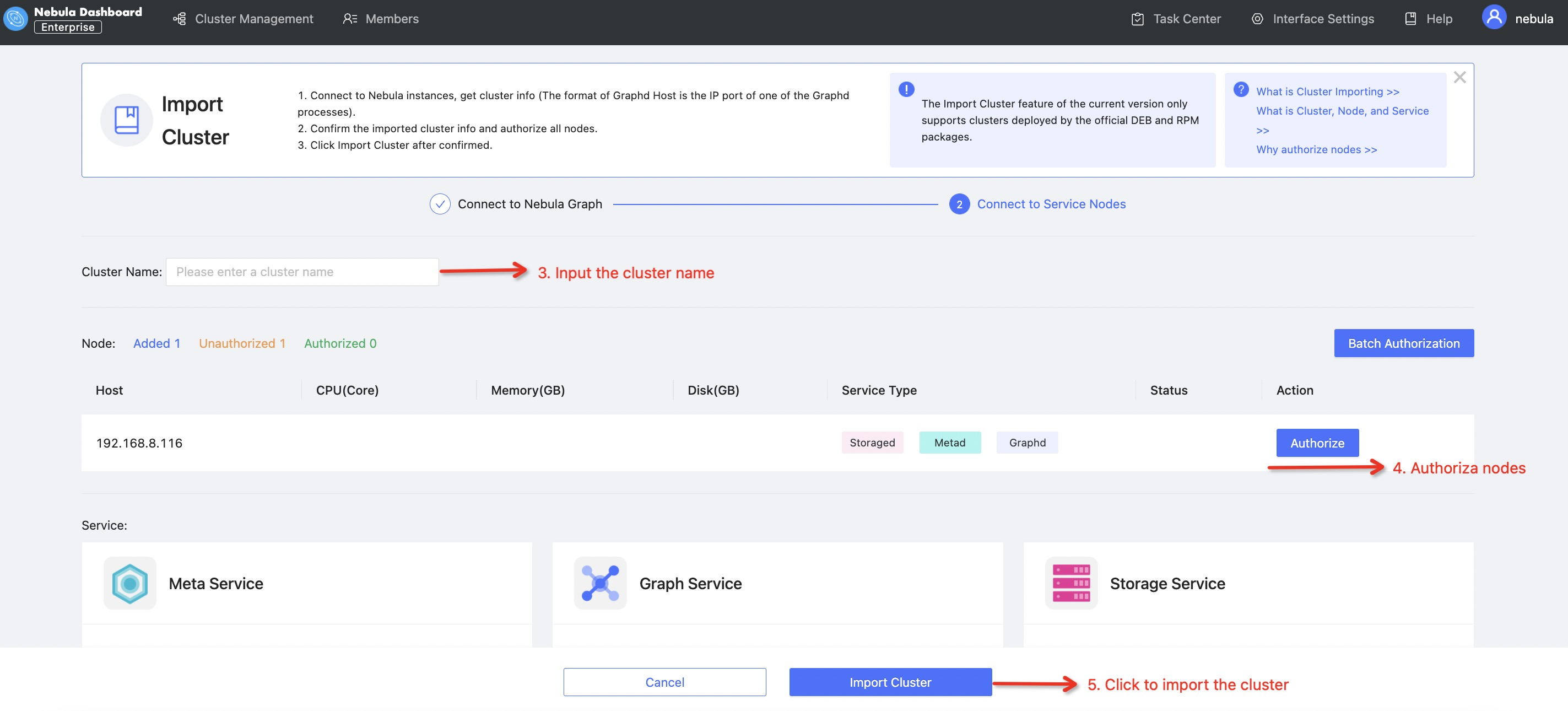Click the question mark help icon
The image size is (1568, 711).
click(1241, 89)
